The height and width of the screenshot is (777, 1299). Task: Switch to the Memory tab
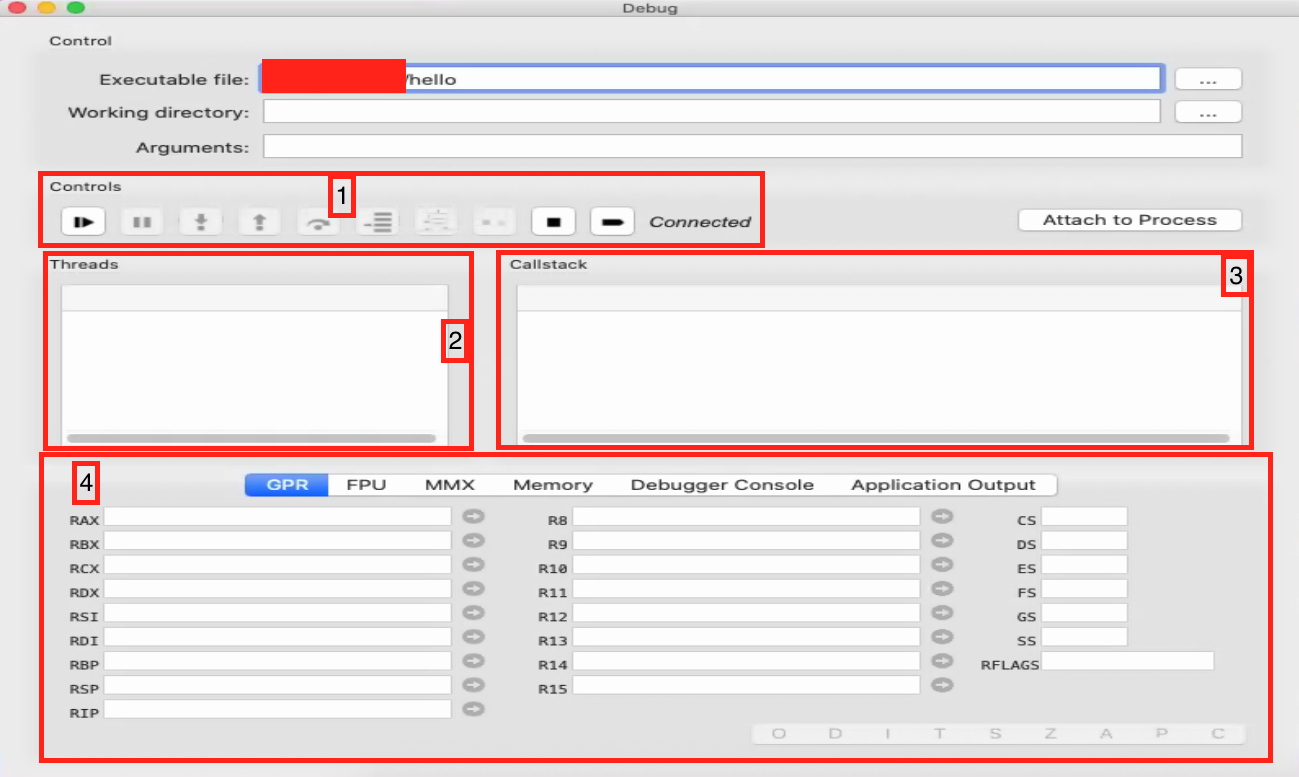(x=552, y=485)
